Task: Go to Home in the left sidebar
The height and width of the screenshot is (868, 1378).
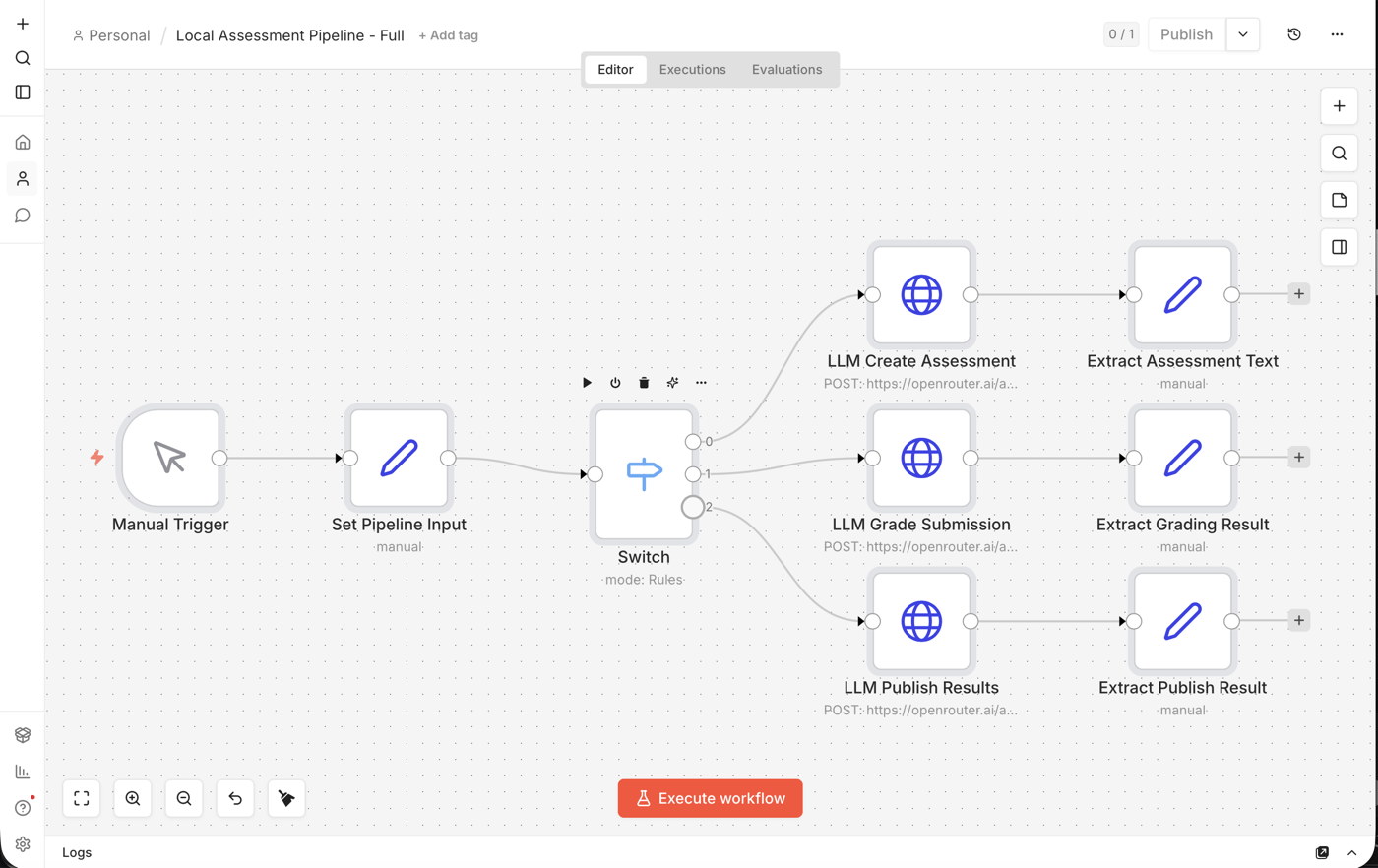Action: [x=23, y=143]
